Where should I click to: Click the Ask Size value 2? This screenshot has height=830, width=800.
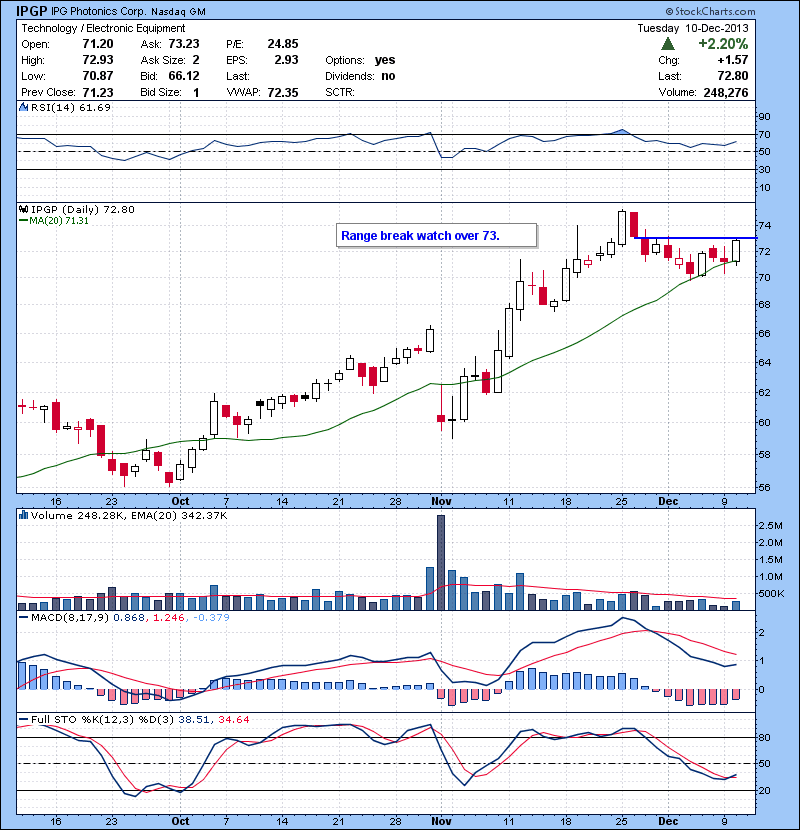196,60
